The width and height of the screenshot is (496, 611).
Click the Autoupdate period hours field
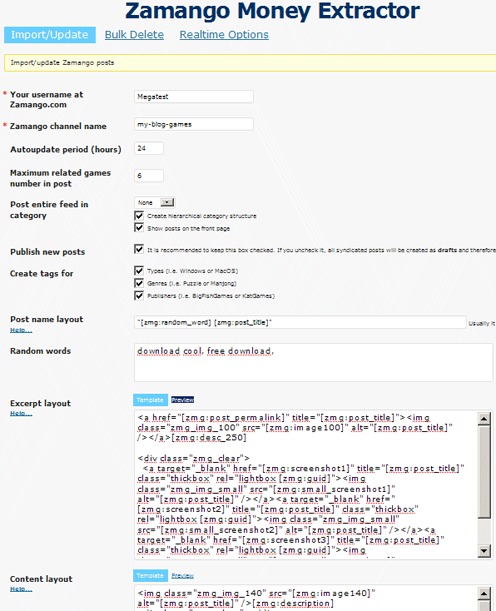coord(149,148)
